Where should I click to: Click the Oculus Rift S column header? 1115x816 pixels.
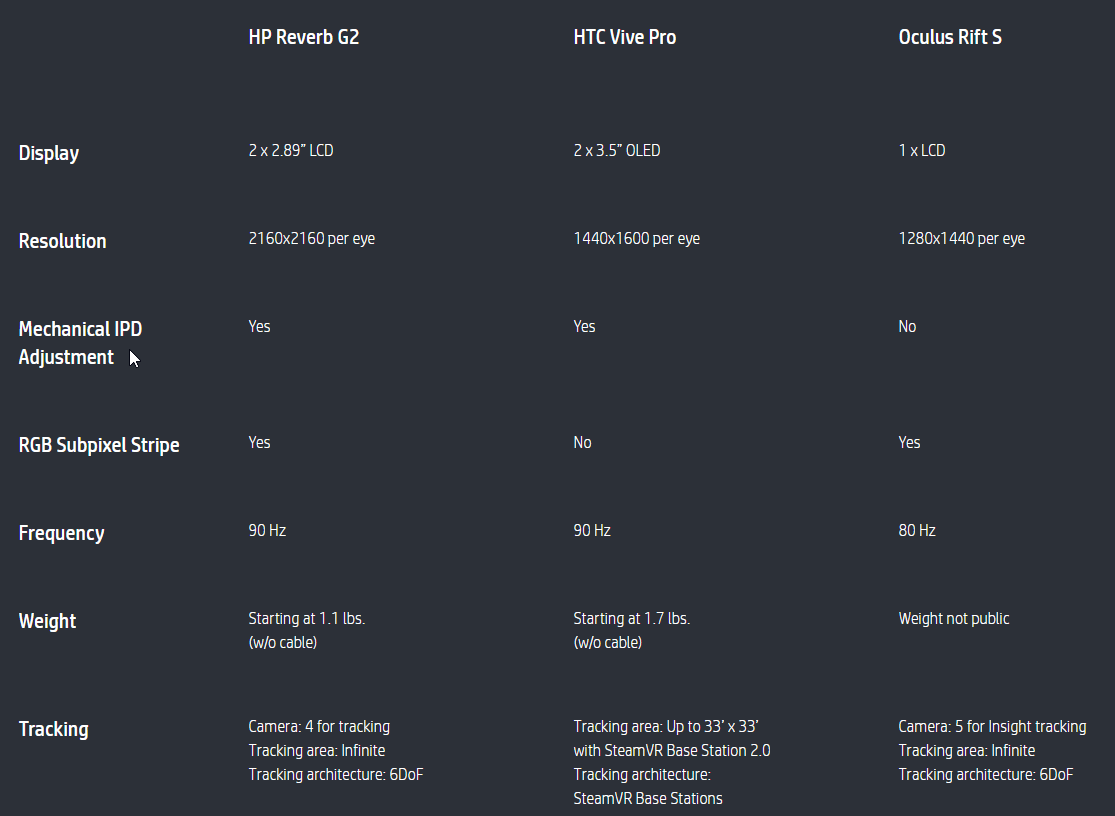(950, 37)
